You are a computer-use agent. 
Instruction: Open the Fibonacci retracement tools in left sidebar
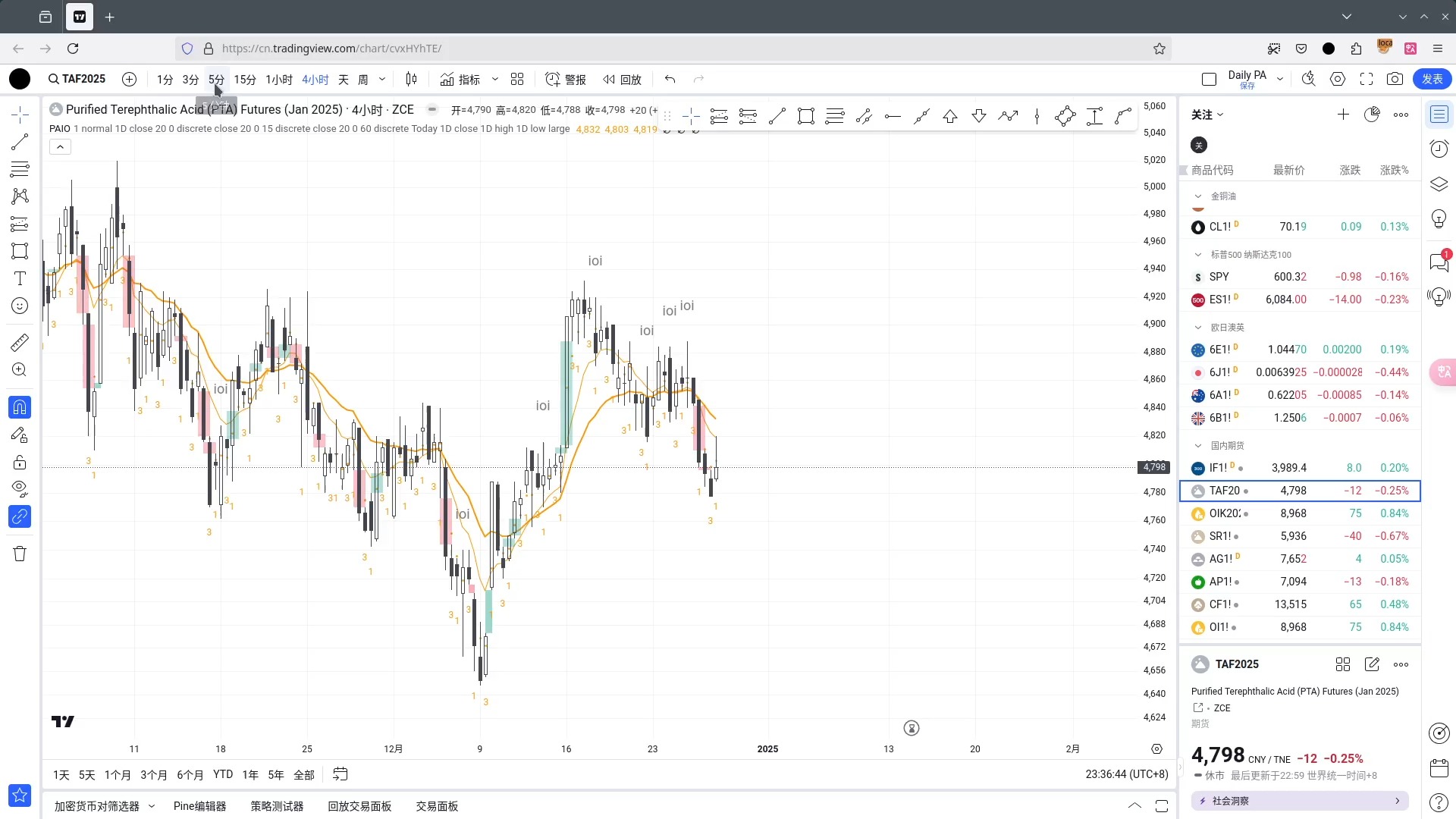click(20, 169)
